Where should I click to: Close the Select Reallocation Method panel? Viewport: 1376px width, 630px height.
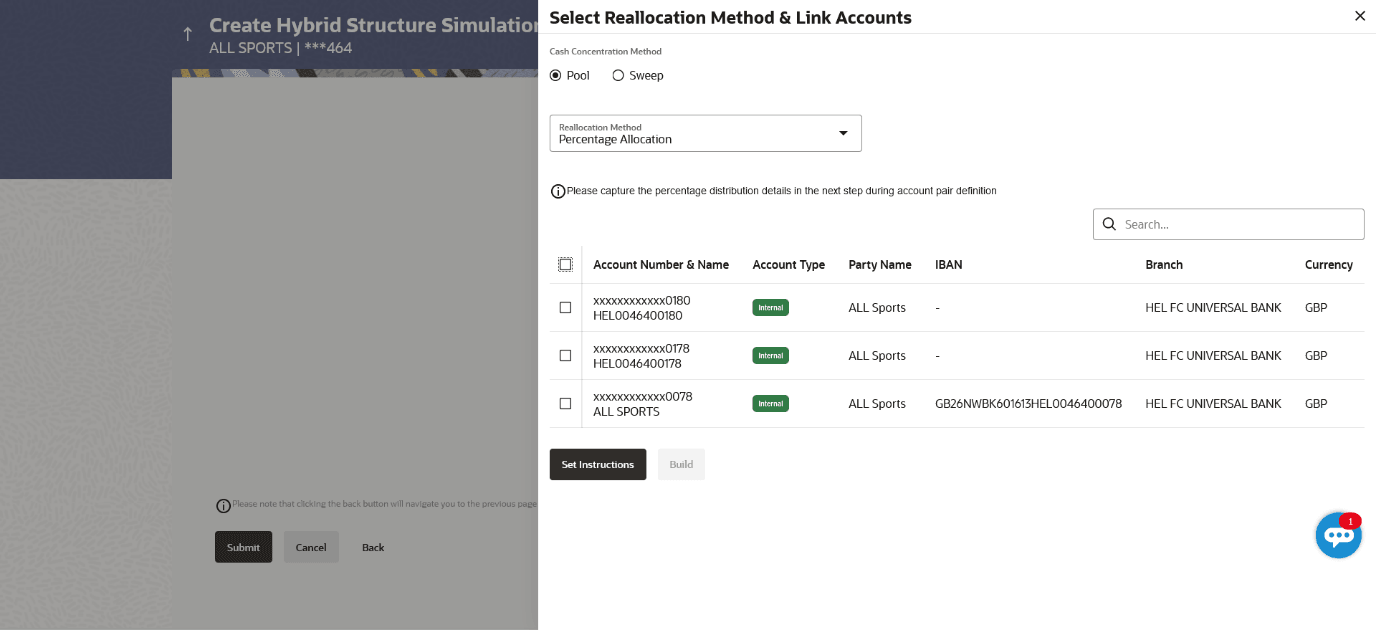click(1359, 16)
